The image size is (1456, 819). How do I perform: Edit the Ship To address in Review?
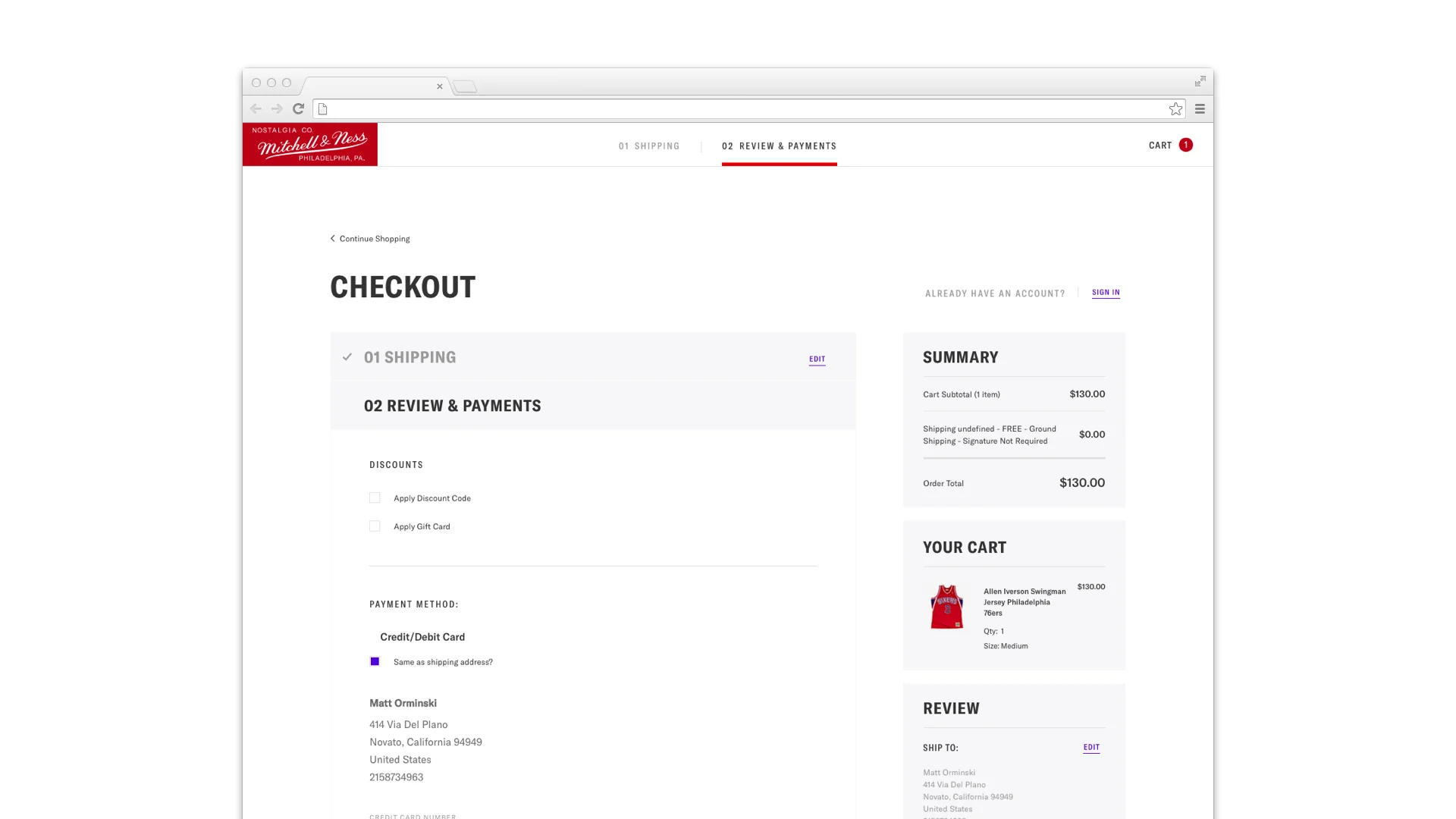coord(1091,747)
